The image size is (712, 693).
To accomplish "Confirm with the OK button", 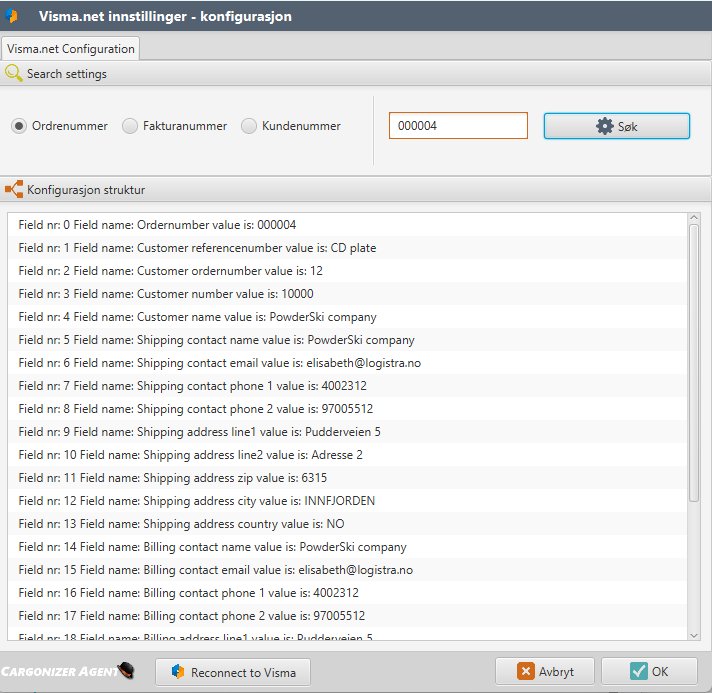I will tap(649, 672).
